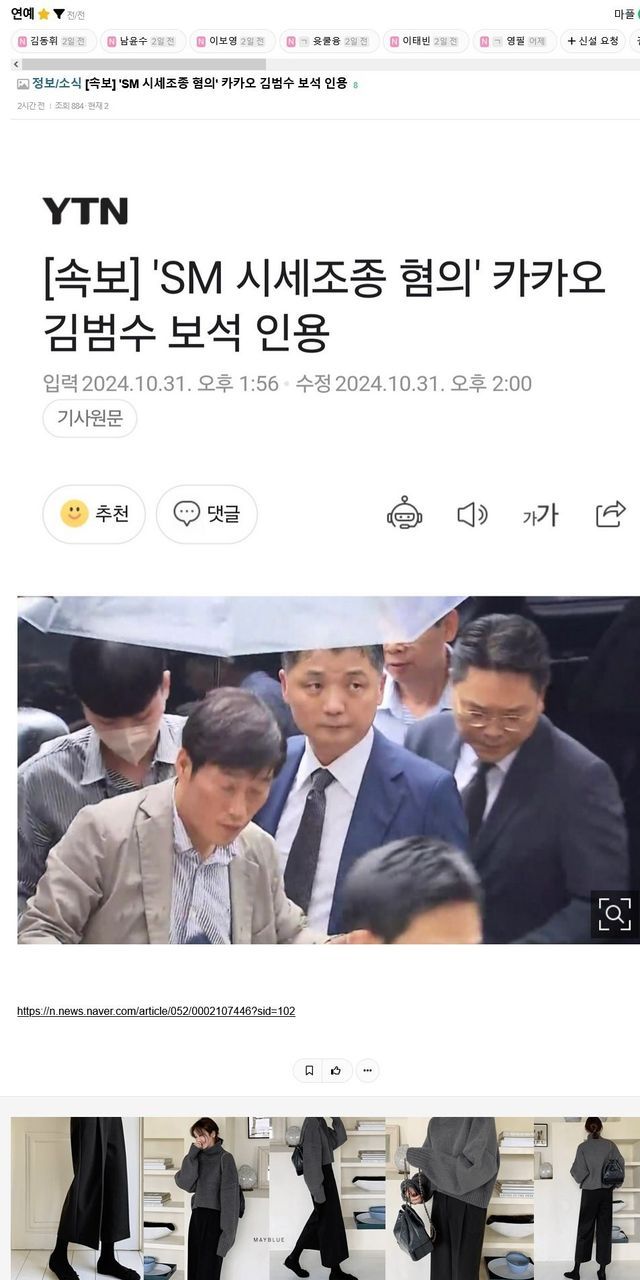Click the 기사원문 original article button
Screen dimensions: 640x1280
[90, 418]
